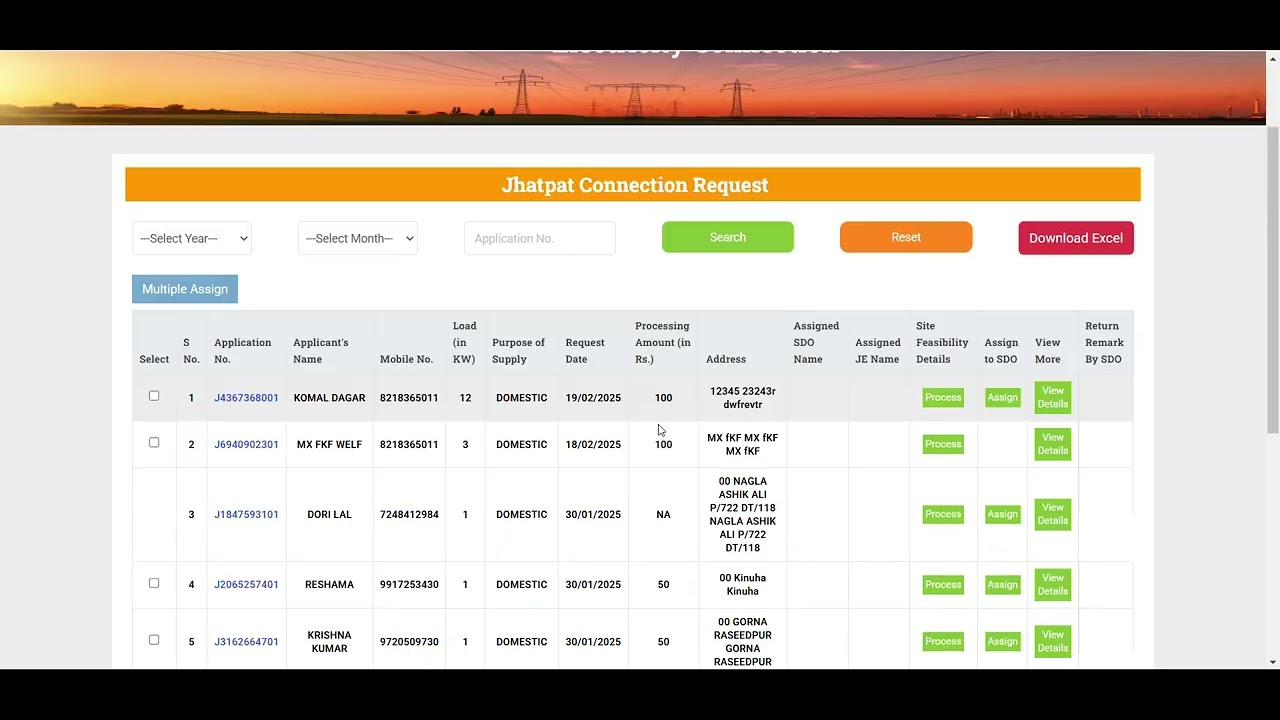The image size is (1280, 720).
Task: Click Process for MX FKF WELF row
Action: [x=943, y=444]
